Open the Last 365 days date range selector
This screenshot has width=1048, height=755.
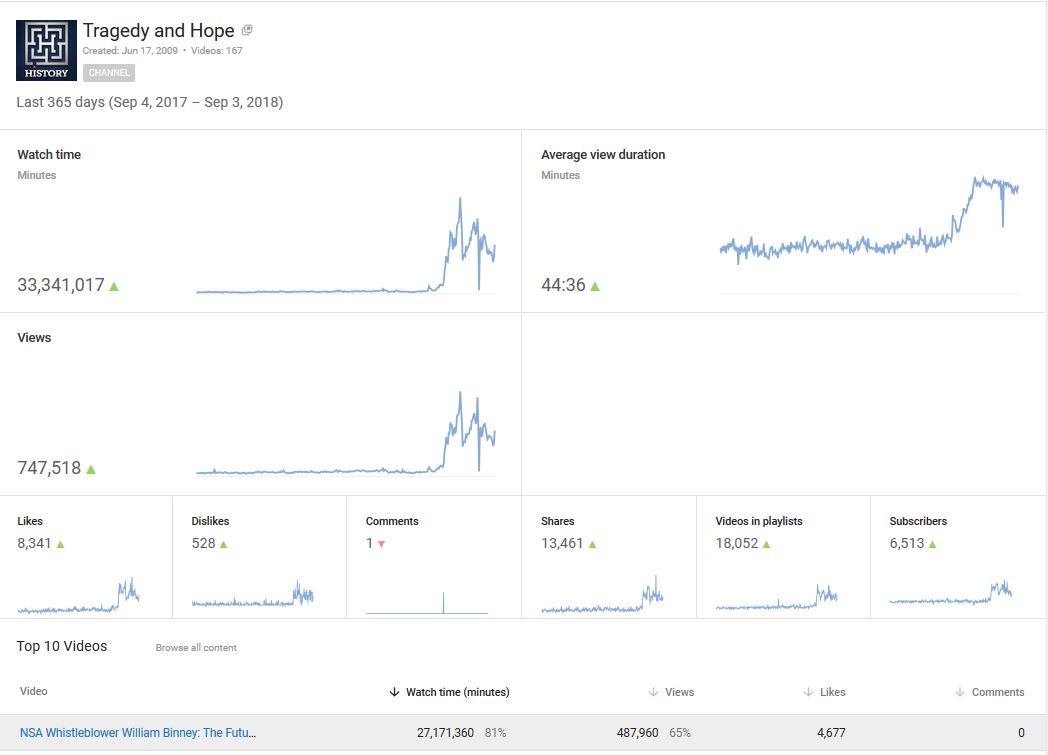click(148, 102)
